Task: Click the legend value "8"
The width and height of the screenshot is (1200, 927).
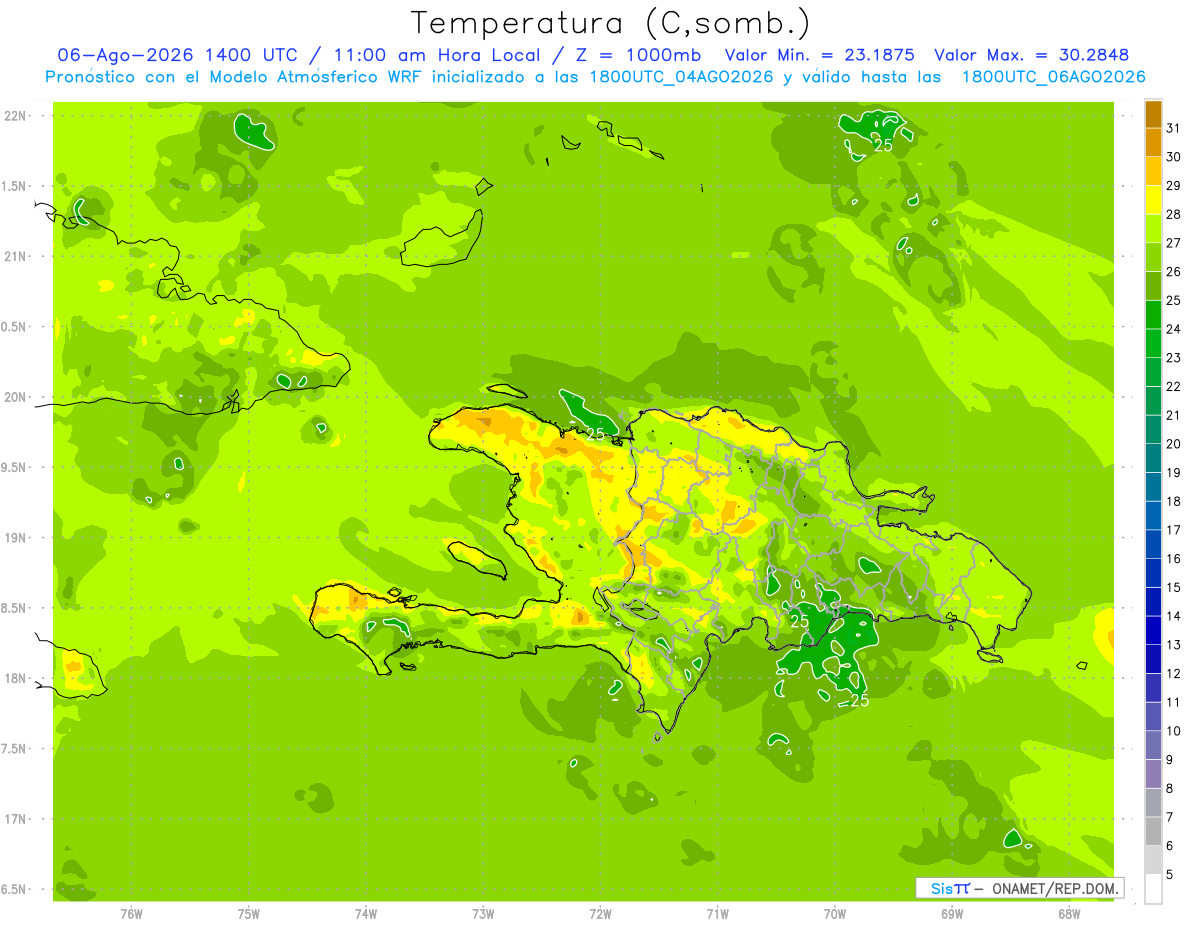Action: [1170, 789]
